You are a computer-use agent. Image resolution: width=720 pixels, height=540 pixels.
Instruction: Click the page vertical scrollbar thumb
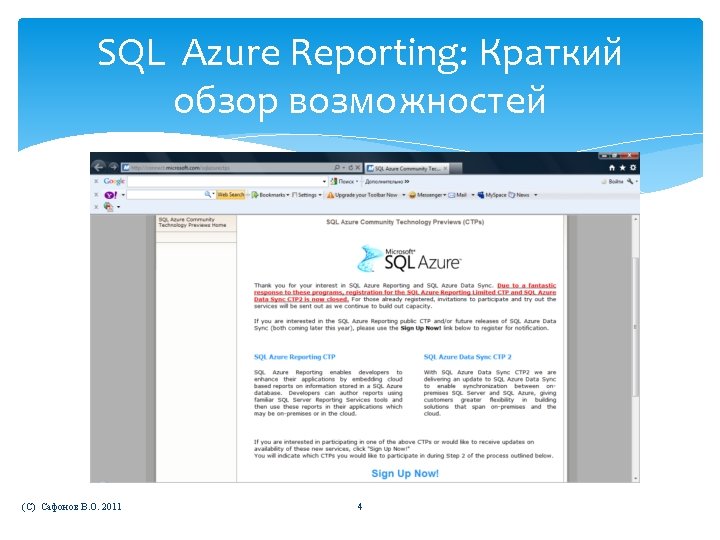(636, 327)
